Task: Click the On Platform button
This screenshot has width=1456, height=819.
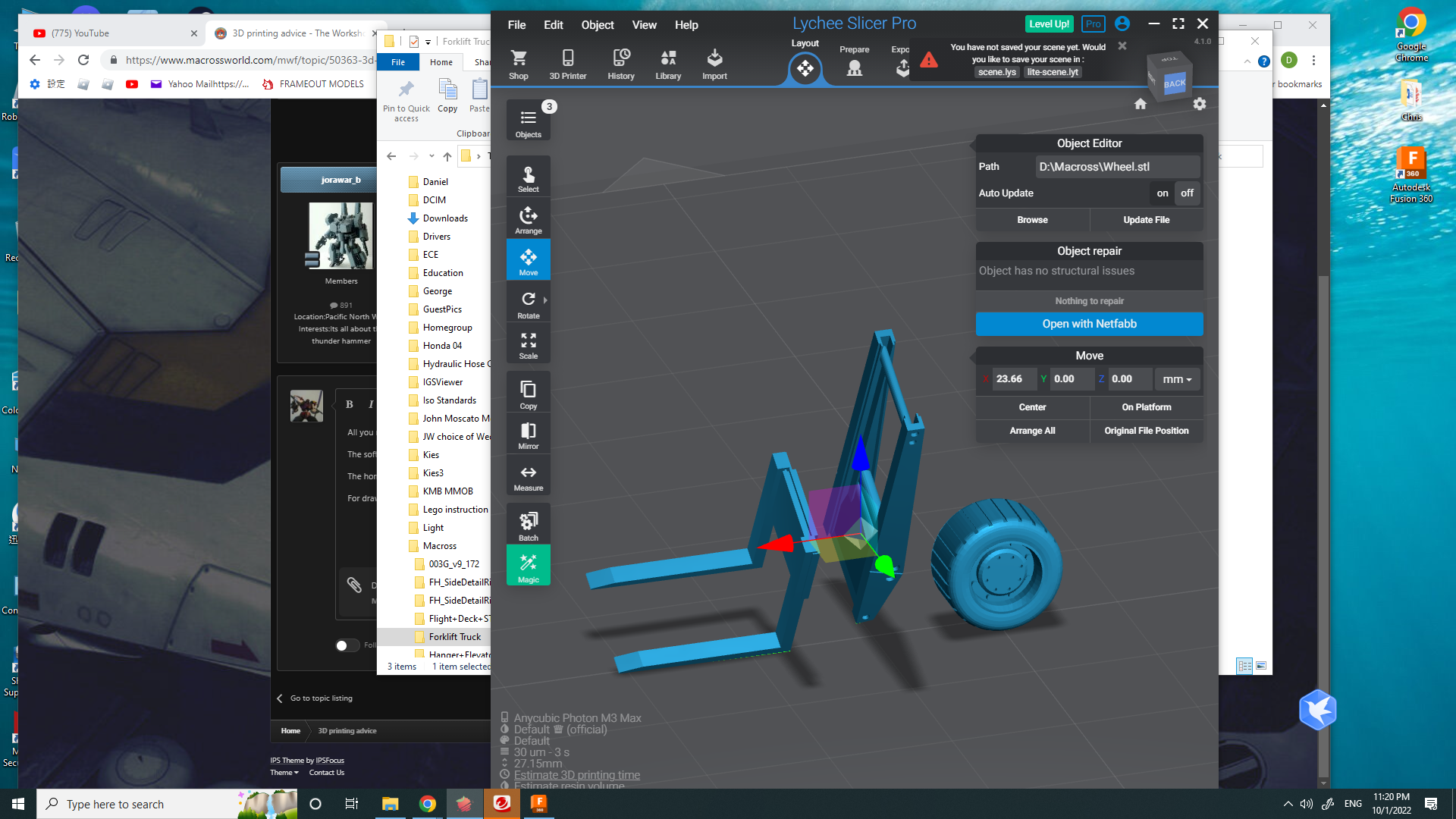Action: [x=1147, y=407]
